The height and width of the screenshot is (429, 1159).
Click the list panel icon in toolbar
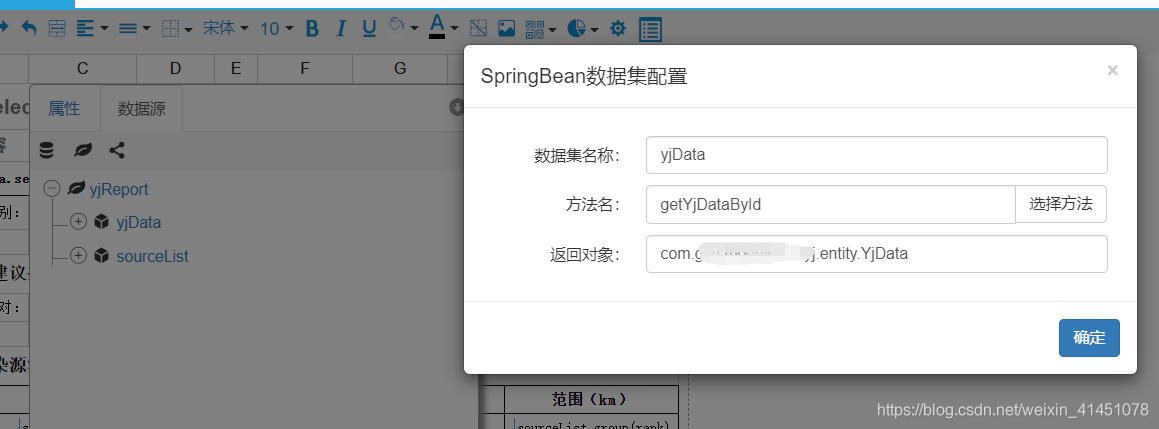650,29
